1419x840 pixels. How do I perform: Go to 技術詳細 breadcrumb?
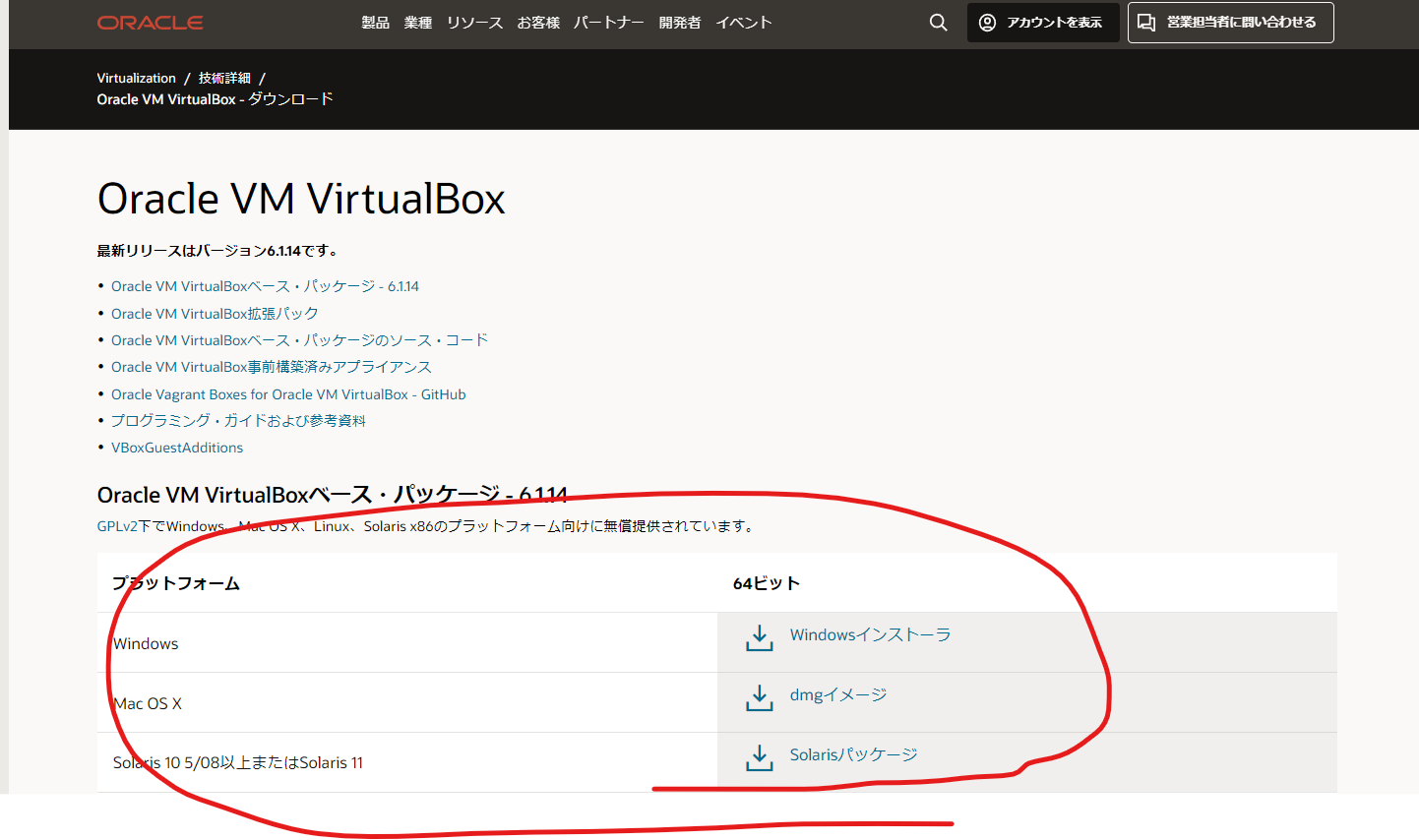tap(224, 78)
